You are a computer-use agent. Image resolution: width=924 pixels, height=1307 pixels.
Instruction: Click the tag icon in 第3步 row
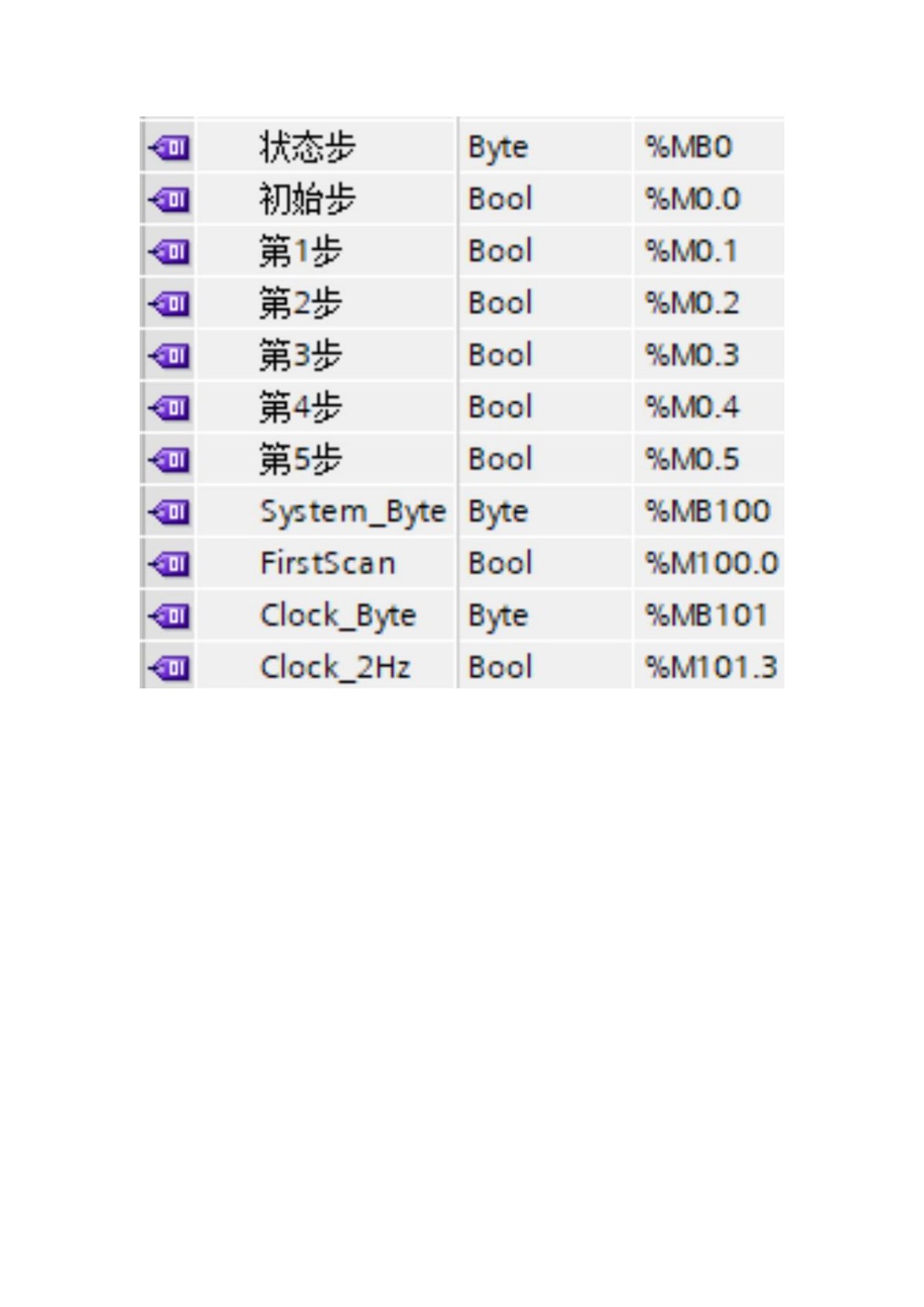[x=169, y=355]
